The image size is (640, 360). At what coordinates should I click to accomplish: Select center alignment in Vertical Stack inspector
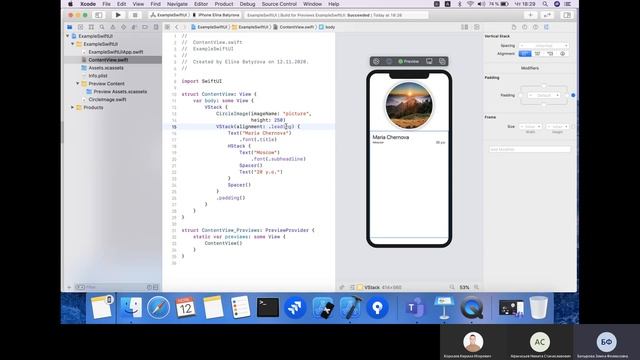[538, 53]
